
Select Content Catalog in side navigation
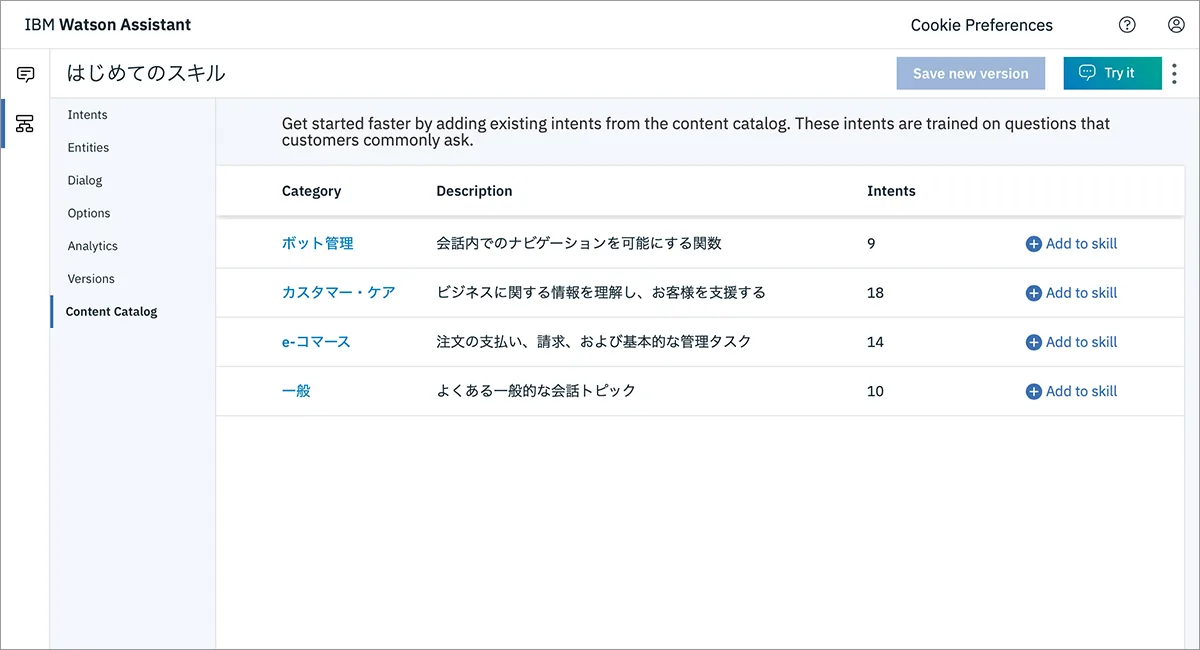(x=112, y=312)
